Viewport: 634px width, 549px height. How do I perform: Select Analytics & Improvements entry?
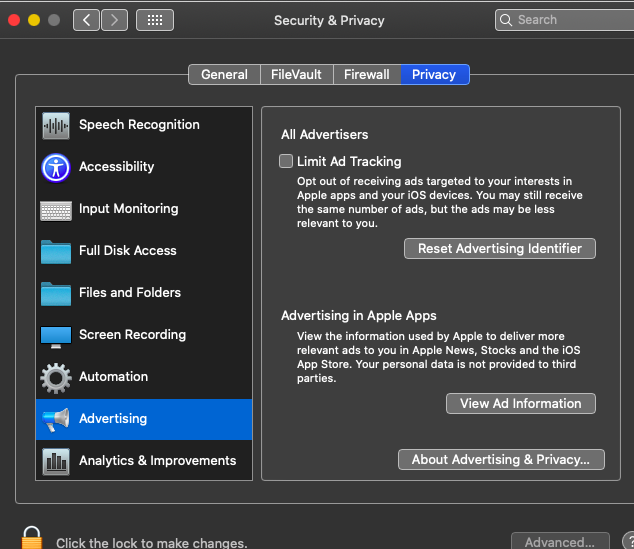tap(144, 460)
